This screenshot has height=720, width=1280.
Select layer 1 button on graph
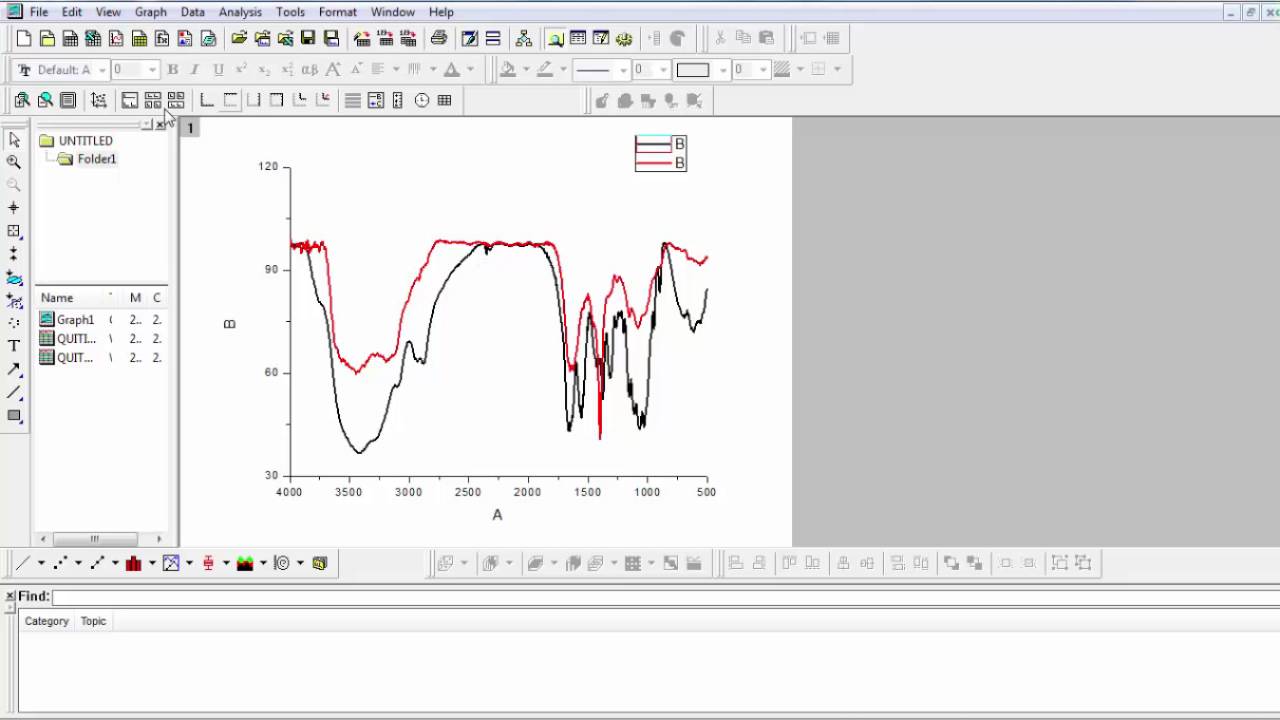pyautogui.click(x=190, y=128)
